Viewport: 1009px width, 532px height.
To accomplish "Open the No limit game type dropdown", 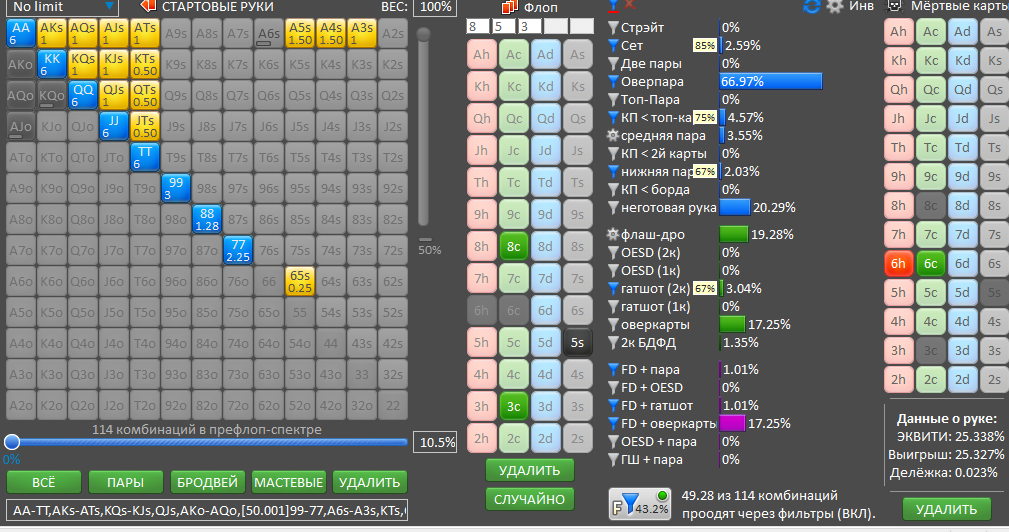I will pos(60,7).
